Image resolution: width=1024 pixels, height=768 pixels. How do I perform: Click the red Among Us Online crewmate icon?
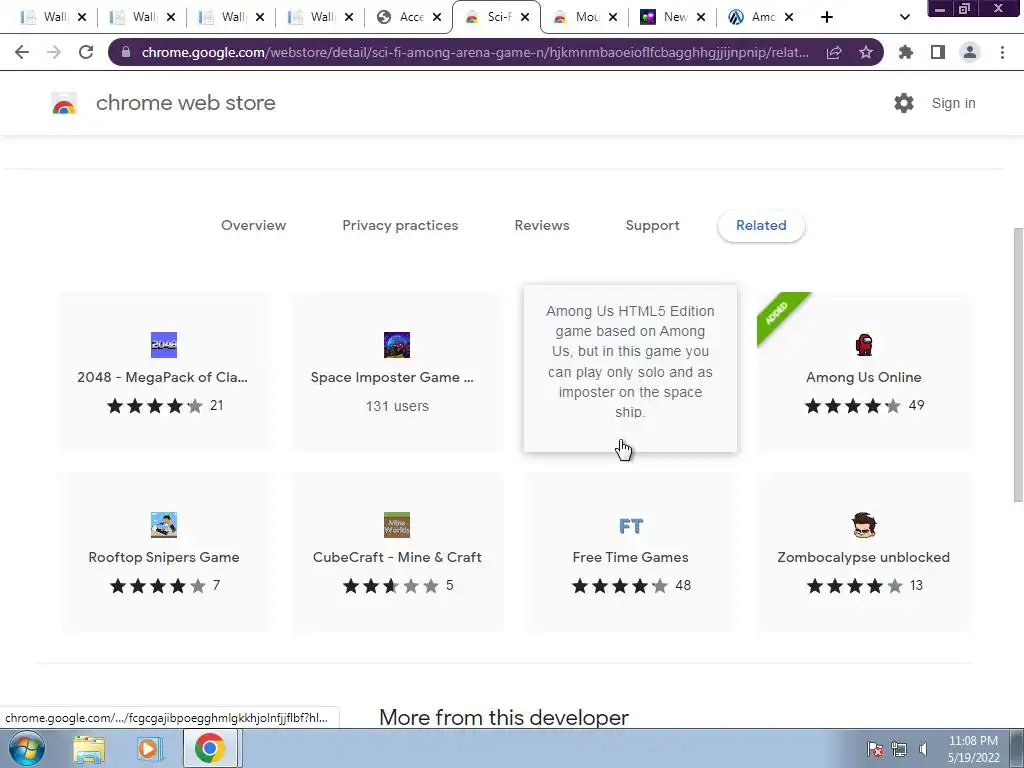[863, 345]
